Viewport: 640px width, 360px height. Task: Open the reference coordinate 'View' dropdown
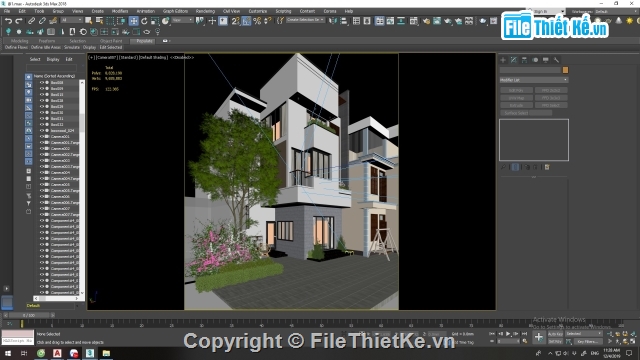coord(182,20)
